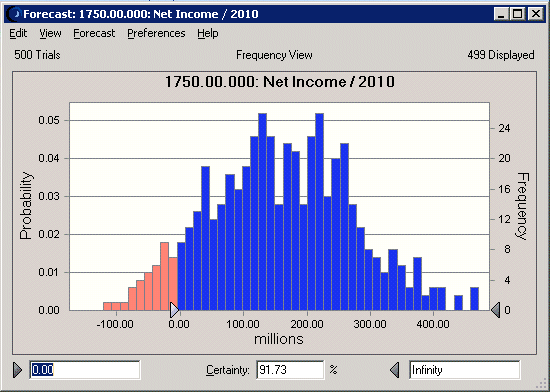Click the '0.05' probability axis value
This screenshot has height=392, width=550.
49,120
